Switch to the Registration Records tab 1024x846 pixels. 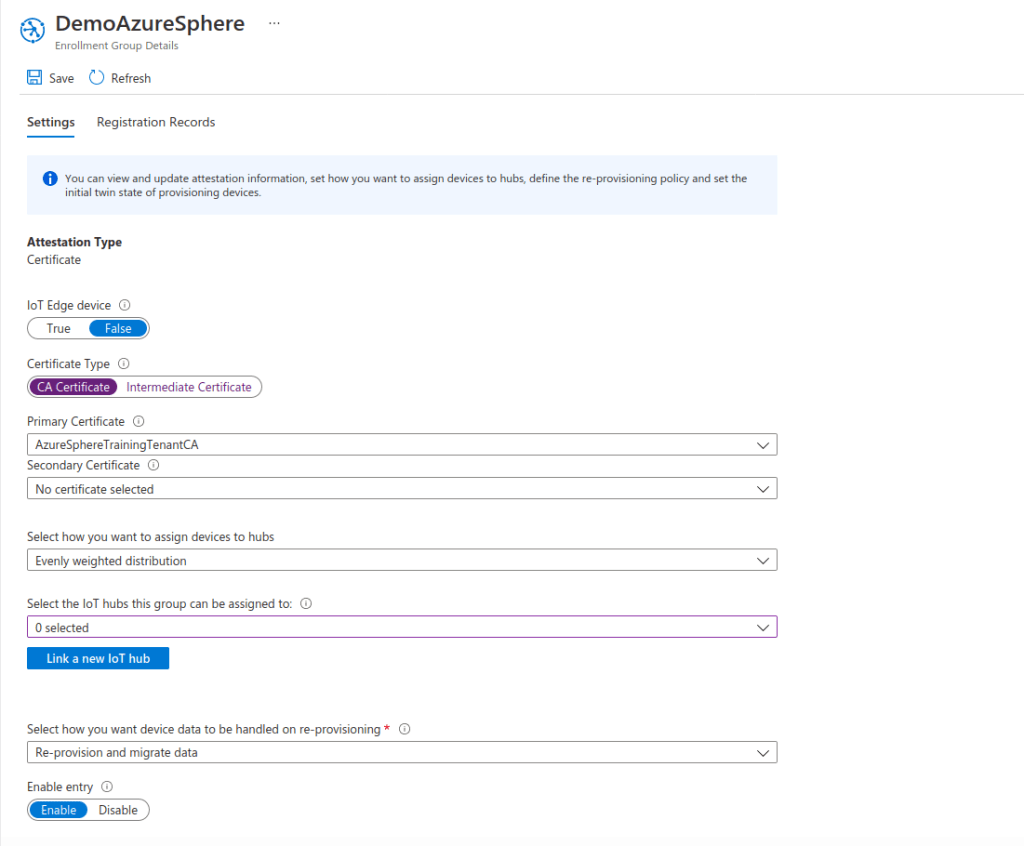pyautogui.click(x=156, y=122)
